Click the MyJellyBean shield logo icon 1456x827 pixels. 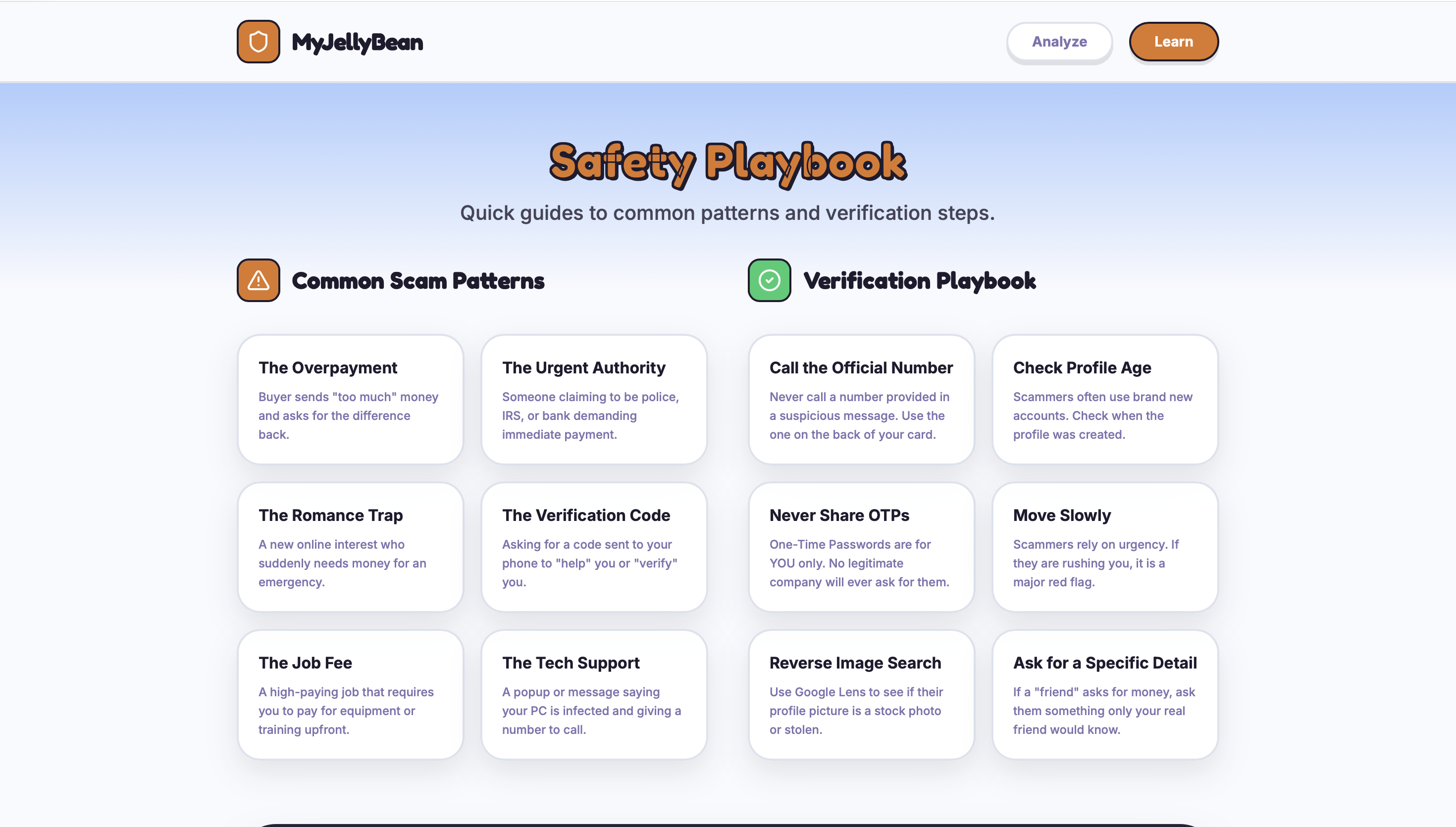pos(258,42)
